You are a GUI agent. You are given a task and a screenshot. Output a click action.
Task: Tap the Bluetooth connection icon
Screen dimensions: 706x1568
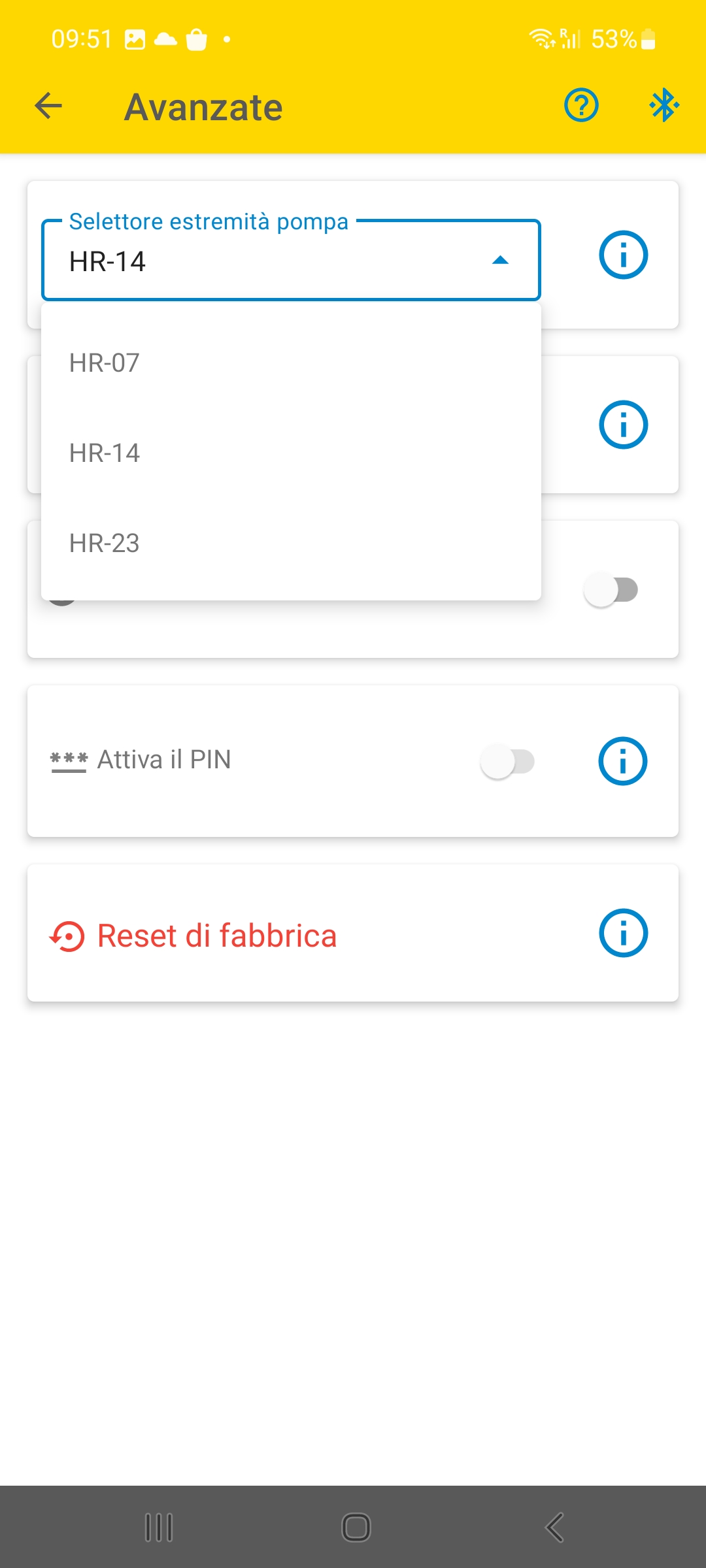coord(664,105)
